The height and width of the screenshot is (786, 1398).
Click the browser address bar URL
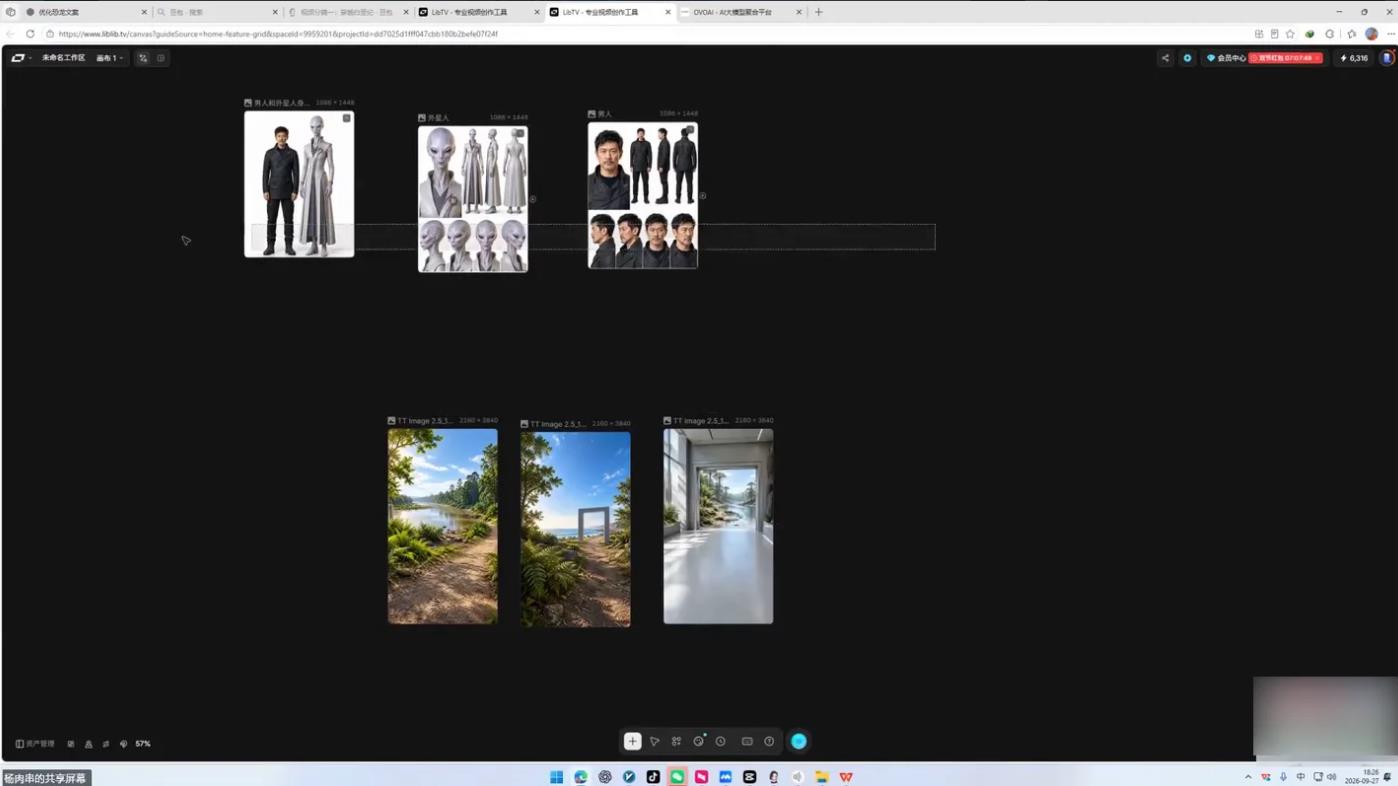(x=278, y=34)
